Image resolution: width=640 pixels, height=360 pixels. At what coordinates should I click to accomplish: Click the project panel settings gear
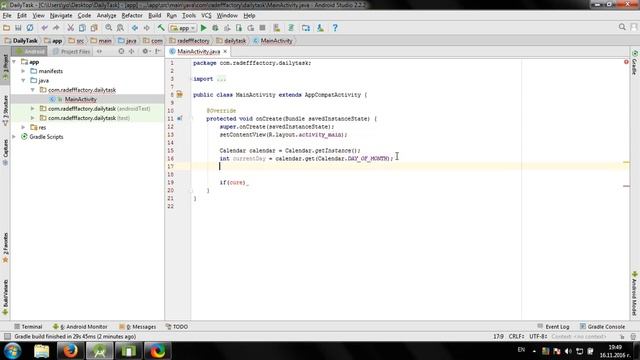(145, 51)
